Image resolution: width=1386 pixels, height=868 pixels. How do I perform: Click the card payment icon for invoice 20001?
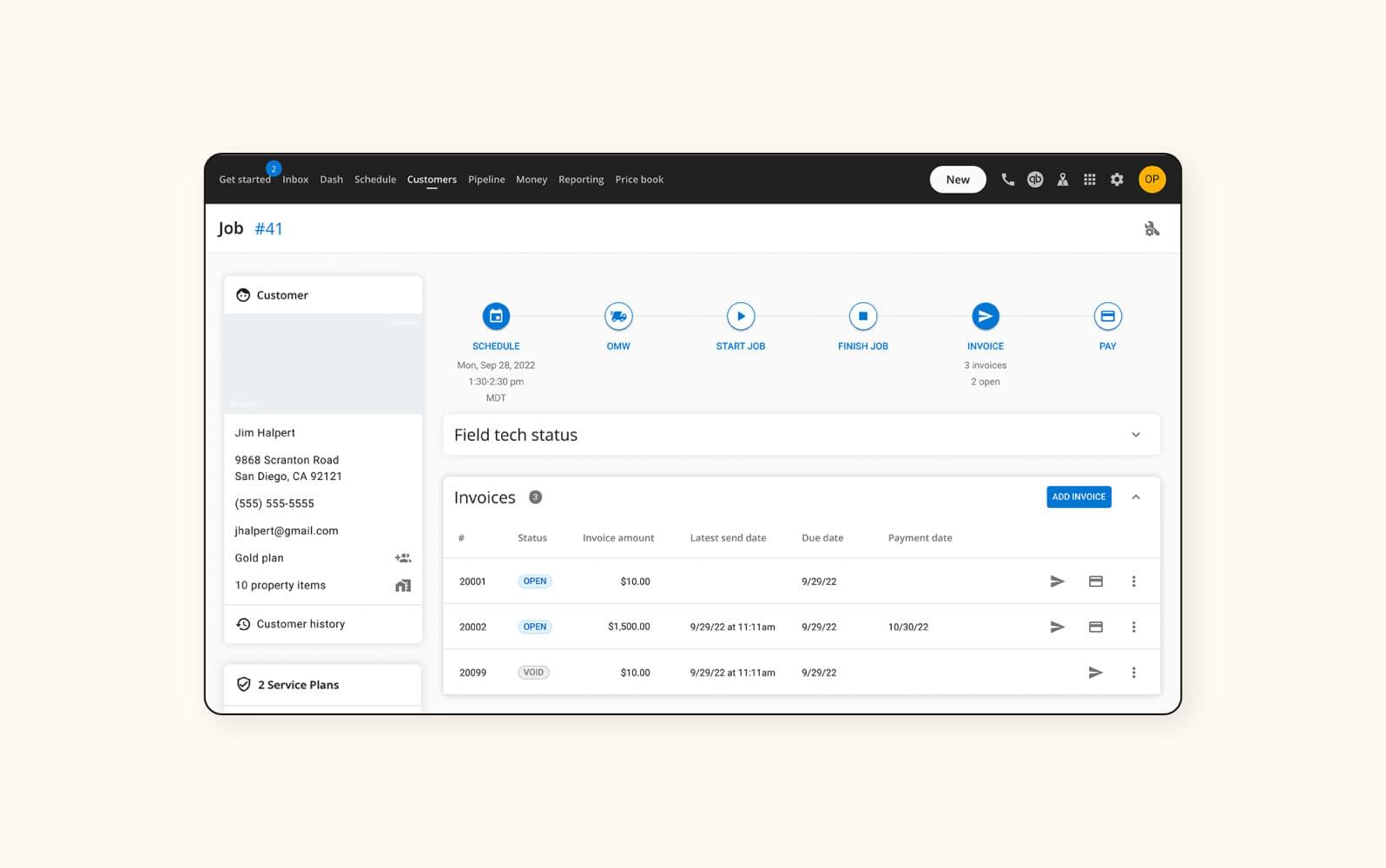click(1096, 582)
